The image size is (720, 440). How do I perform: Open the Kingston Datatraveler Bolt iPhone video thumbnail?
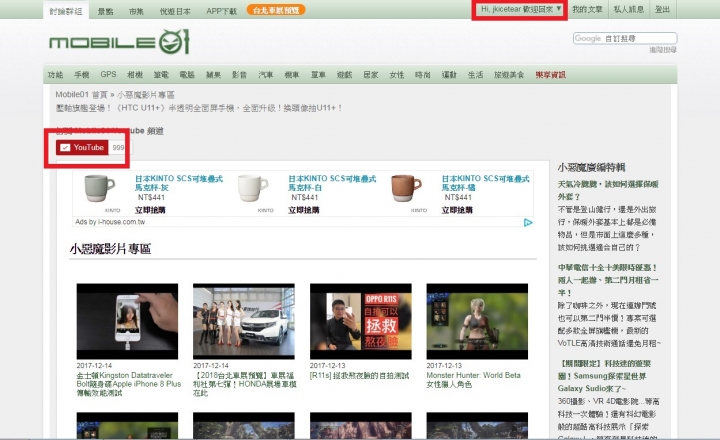[x=127, y=321]
